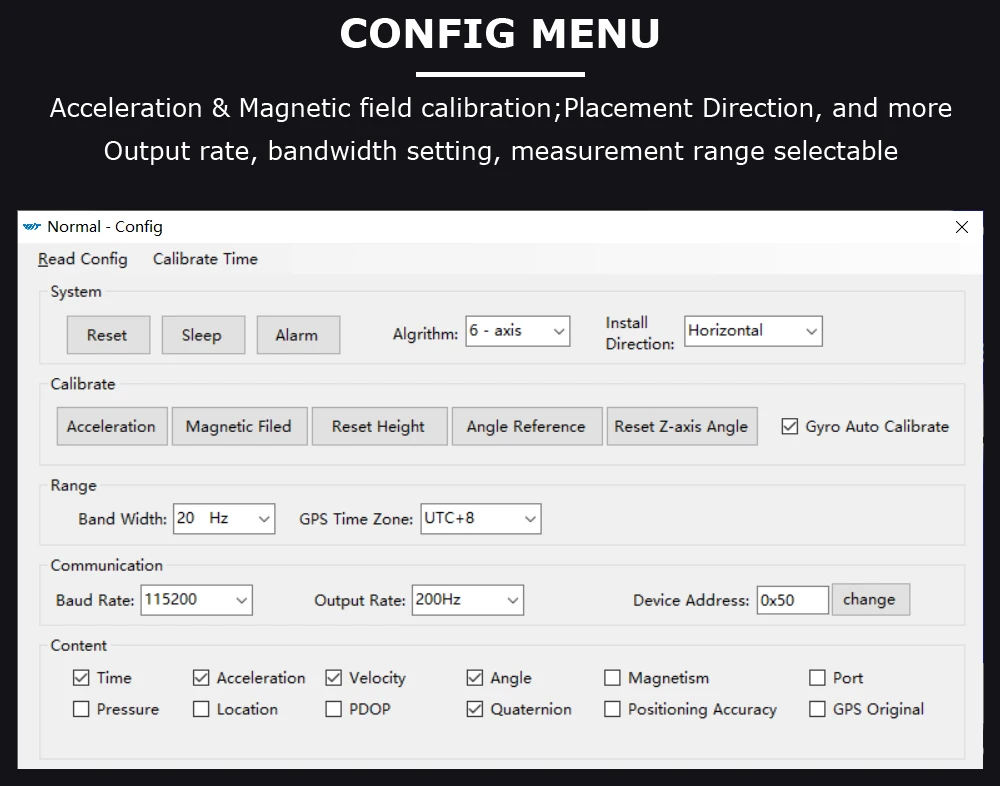The image size is (1000, 786).
Task: Open the Read Config menu
Action: click(83, 259)
